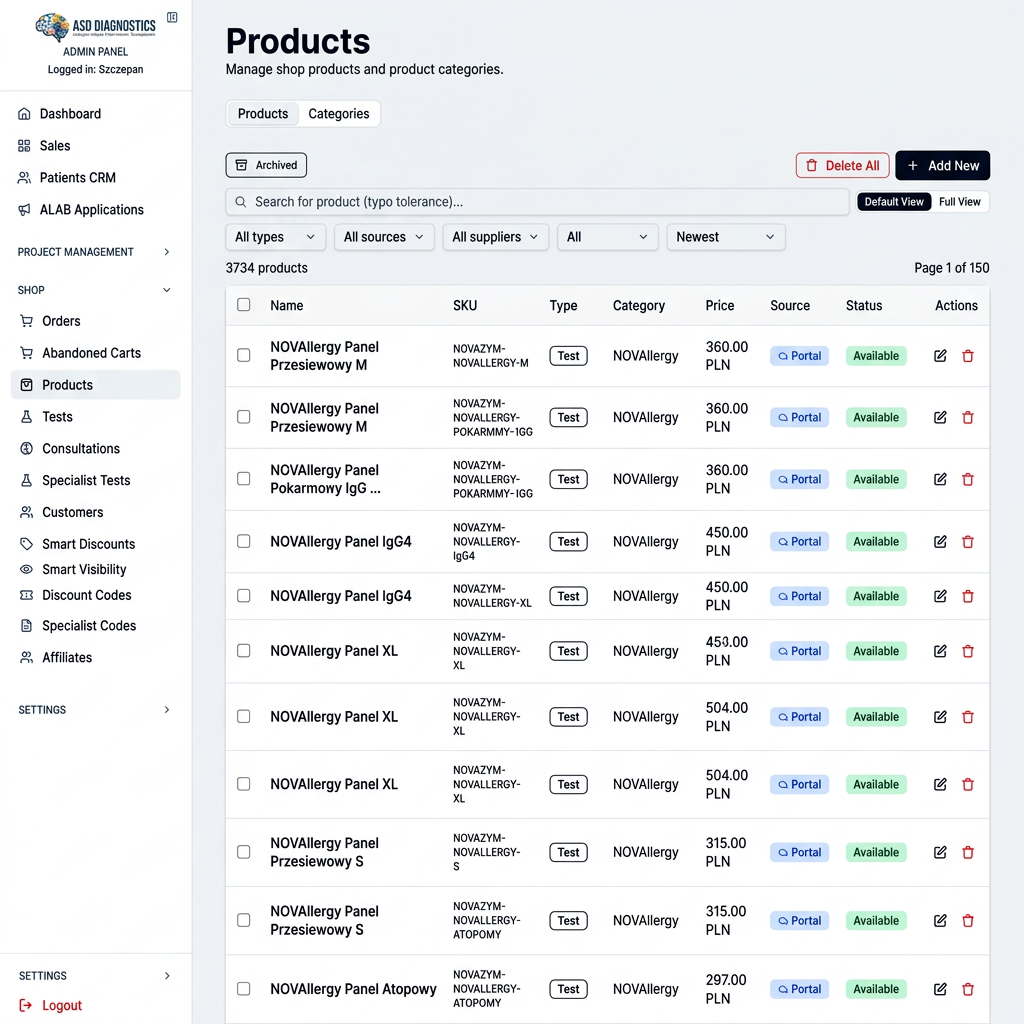Select checkbox for product SKU NOVAZYM-NOVALLERGY-M
This screenshot has width=1024, height=1024.
click(x=244, y=355)
